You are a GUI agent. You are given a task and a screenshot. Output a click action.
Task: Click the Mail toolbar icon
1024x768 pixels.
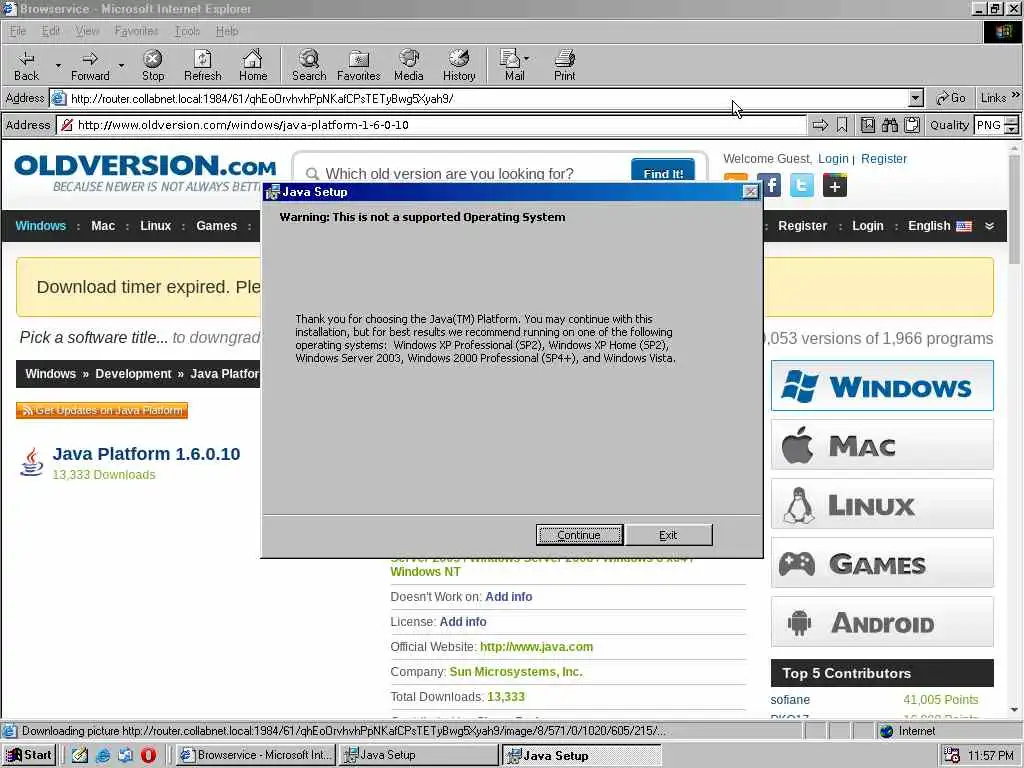click(x=511, y=65)
